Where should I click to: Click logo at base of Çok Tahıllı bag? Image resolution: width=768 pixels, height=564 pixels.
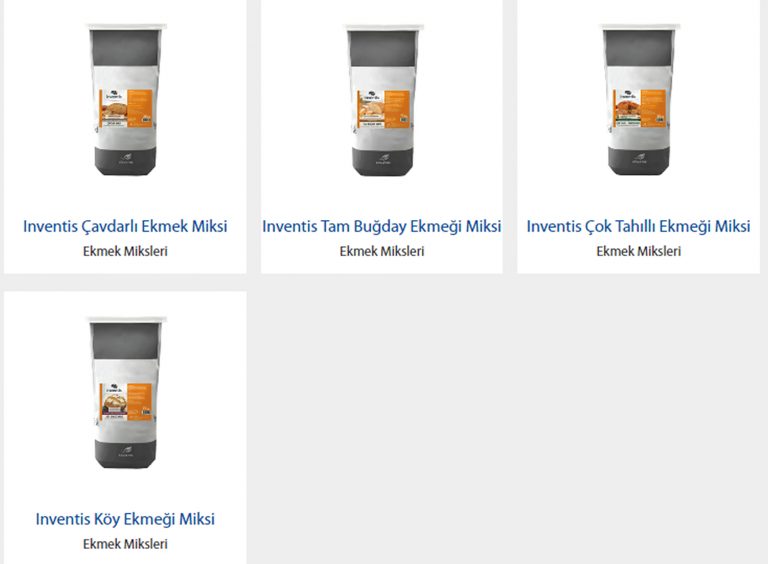pyautogui.click(x=640, y=159)
